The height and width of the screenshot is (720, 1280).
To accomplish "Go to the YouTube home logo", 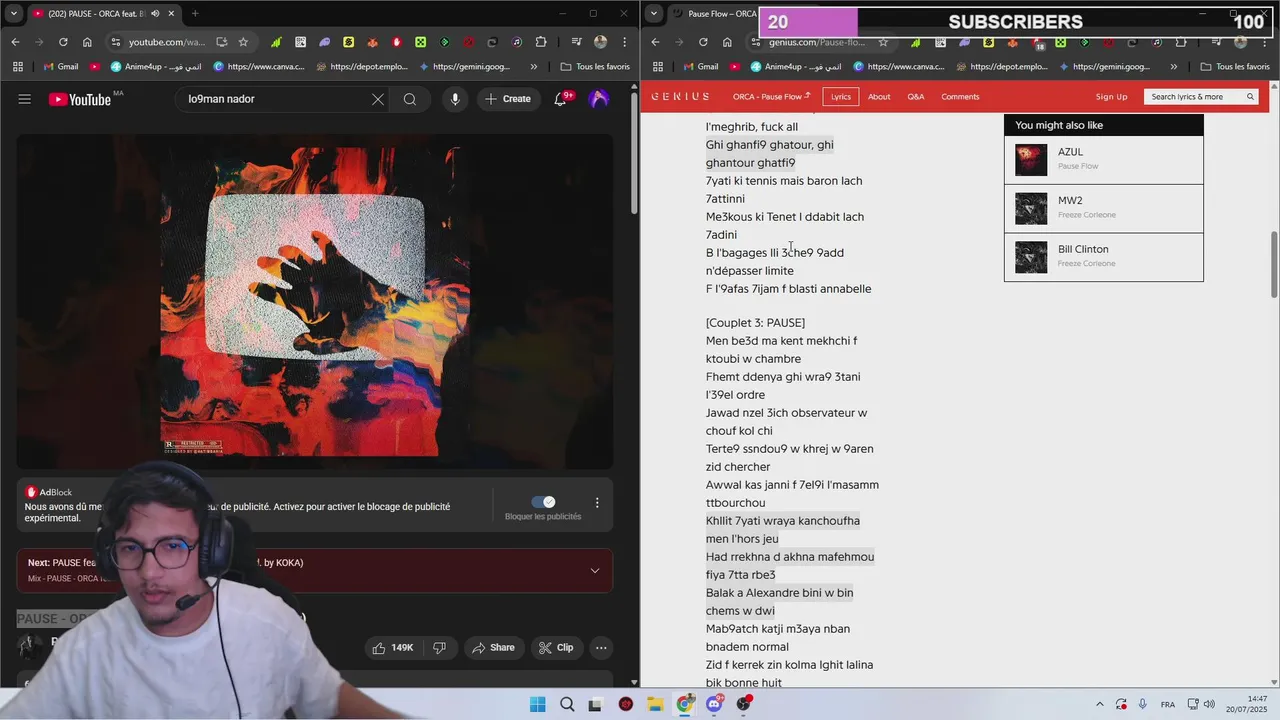I will 80,99.
